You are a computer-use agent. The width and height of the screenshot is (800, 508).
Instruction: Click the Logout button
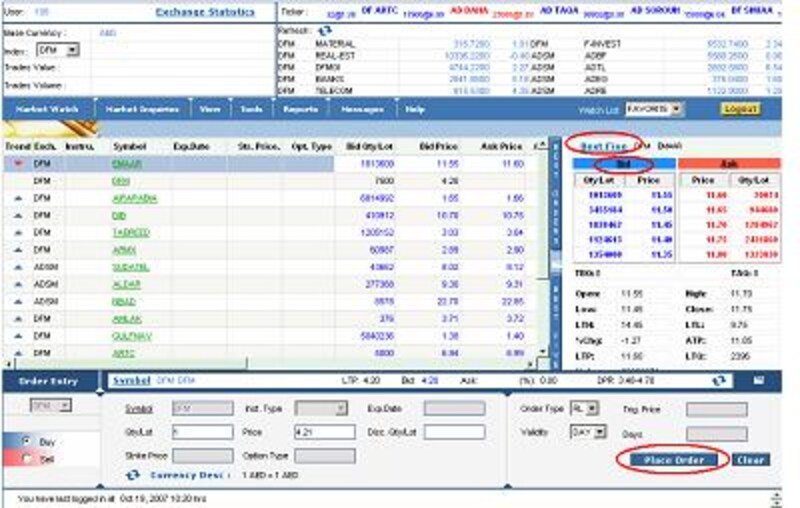pyautogui.click(x=740, y=108)
